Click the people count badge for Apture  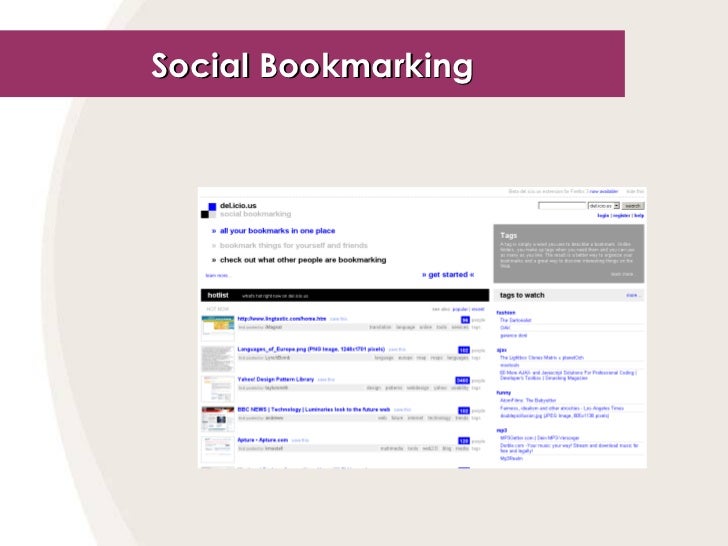pyautogui.click(x=463, y=441)
